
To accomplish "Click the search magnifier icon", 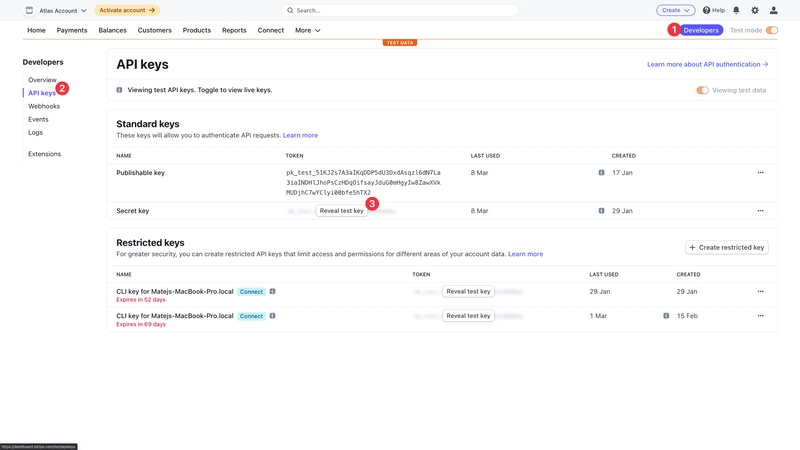I will (290, 10).
